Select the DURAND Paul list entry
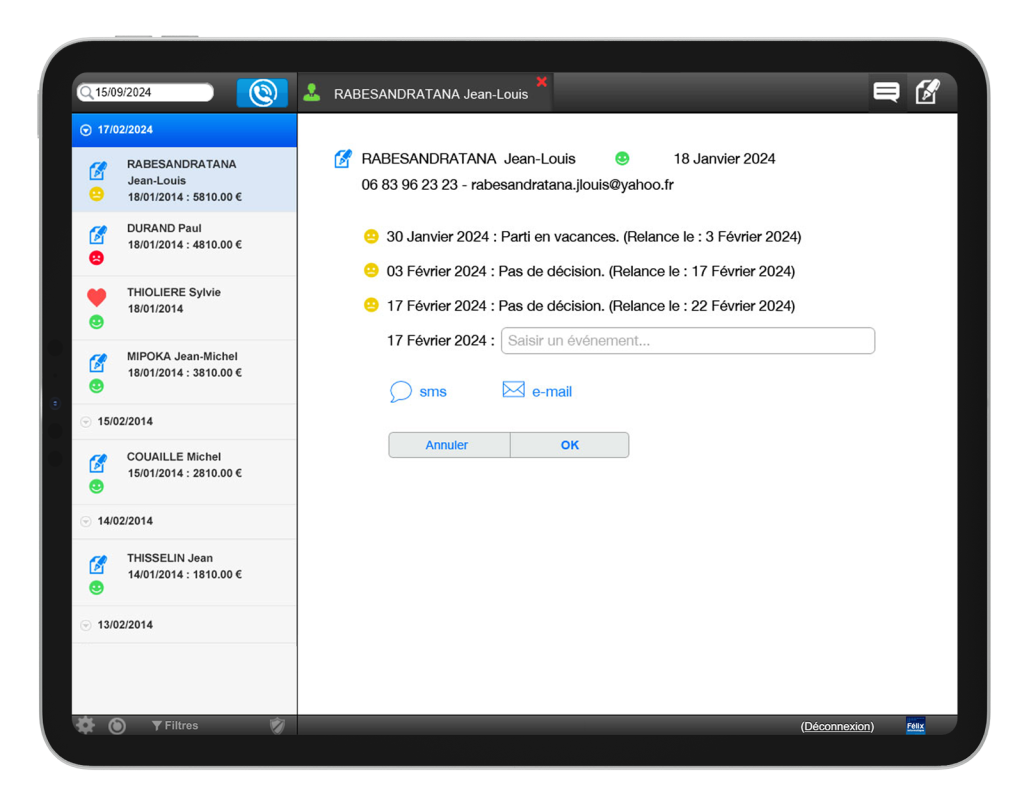The width and height of the screenshot is (1024, 806). [184, 244]
